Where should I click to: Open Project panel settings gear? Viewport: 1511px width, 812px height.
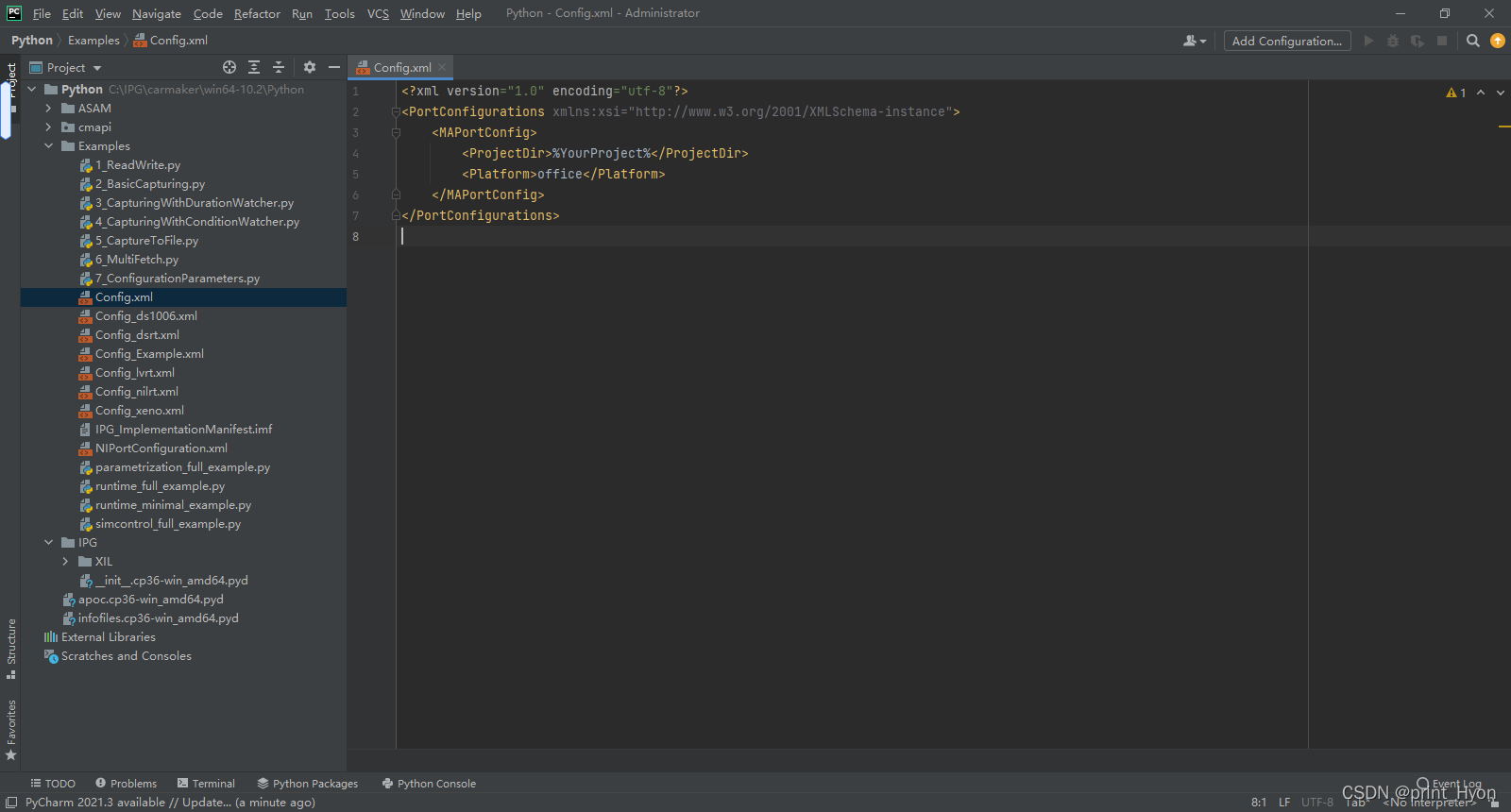(310, 67)
